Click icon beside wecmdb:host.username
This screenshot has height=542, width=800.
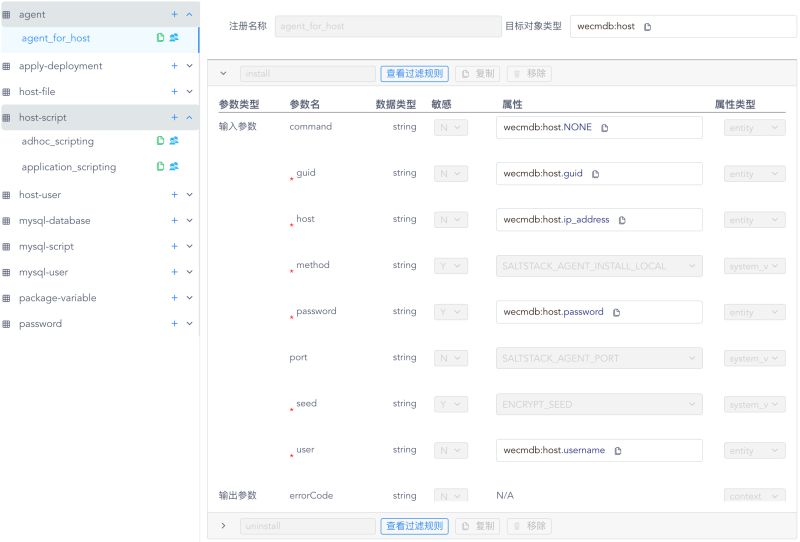[618, 451]
